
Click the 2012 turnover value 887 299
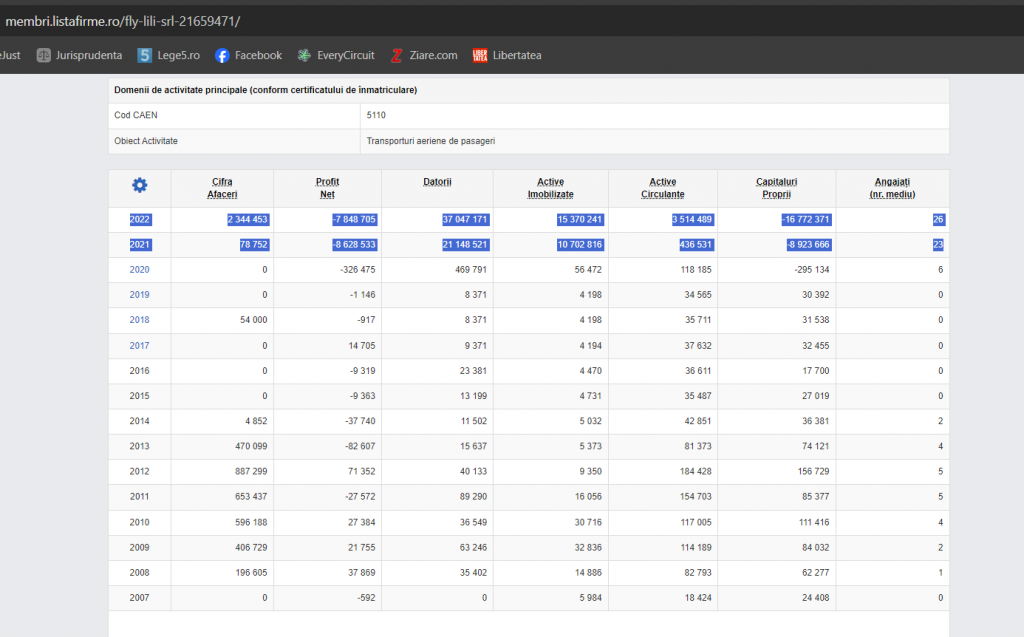click(251, 471)
